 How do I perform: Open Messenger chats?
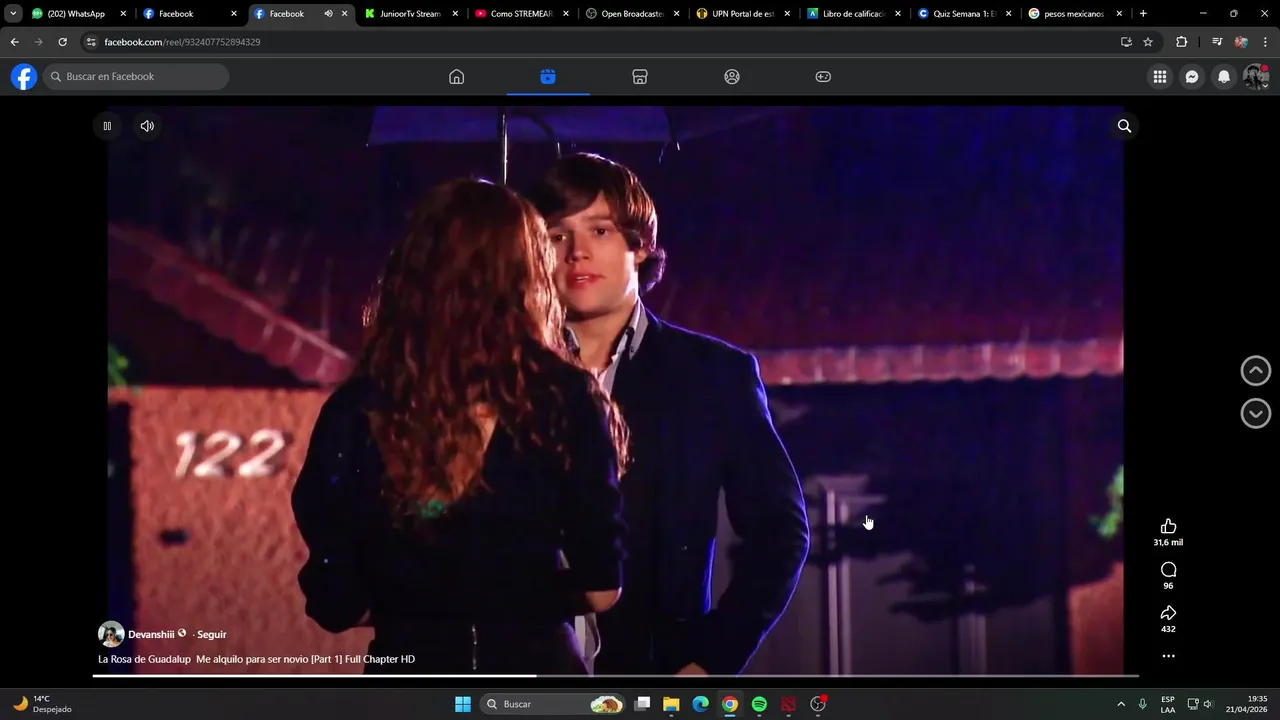tap(1192, 77)
